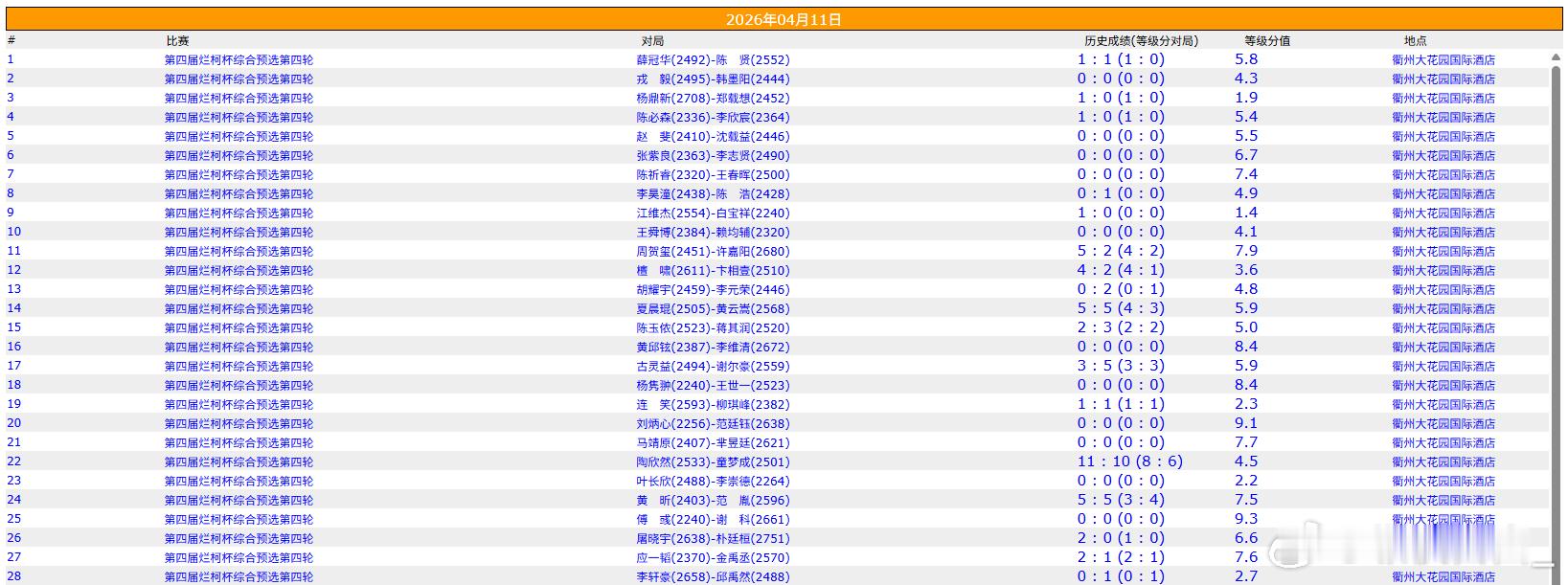Open the tournament link in row 28
The width and height of the screenshot is (1568, 585).
[x=239, y=576]
